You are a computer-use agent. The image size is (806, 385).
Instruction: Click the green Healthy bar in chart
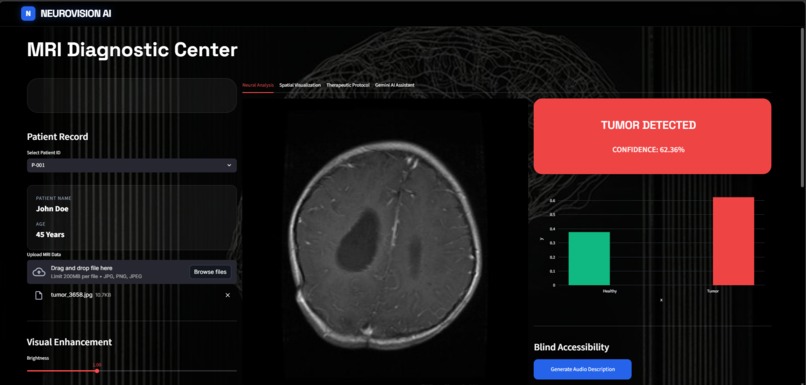click(589, 258)
